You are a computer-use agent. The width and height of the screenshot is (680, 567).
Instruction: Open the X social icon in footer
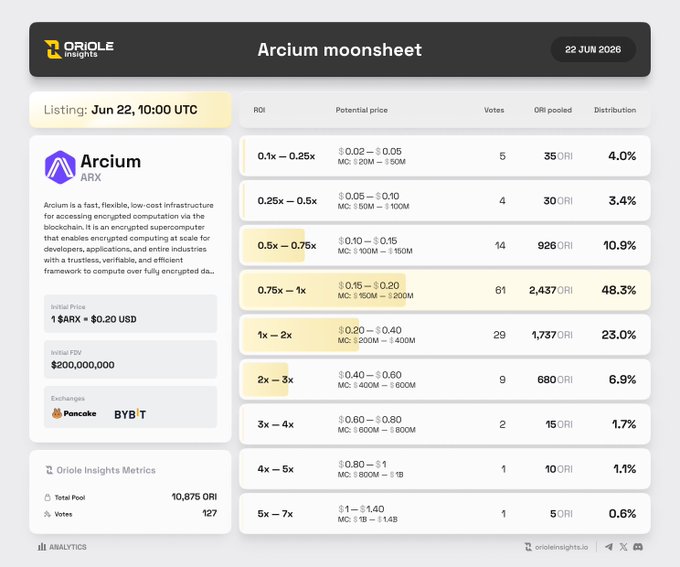pos(623,547)
